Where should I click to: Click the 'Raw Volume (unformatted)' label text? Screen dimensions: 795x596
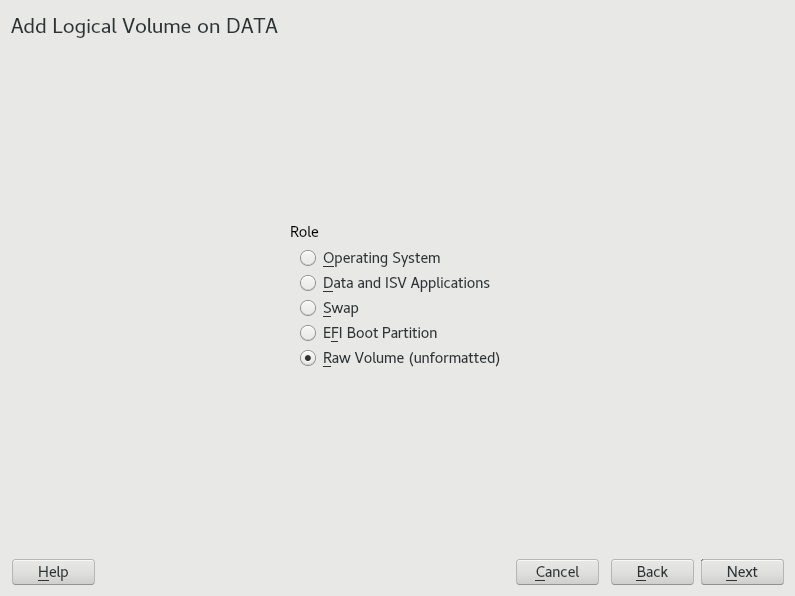411,358
